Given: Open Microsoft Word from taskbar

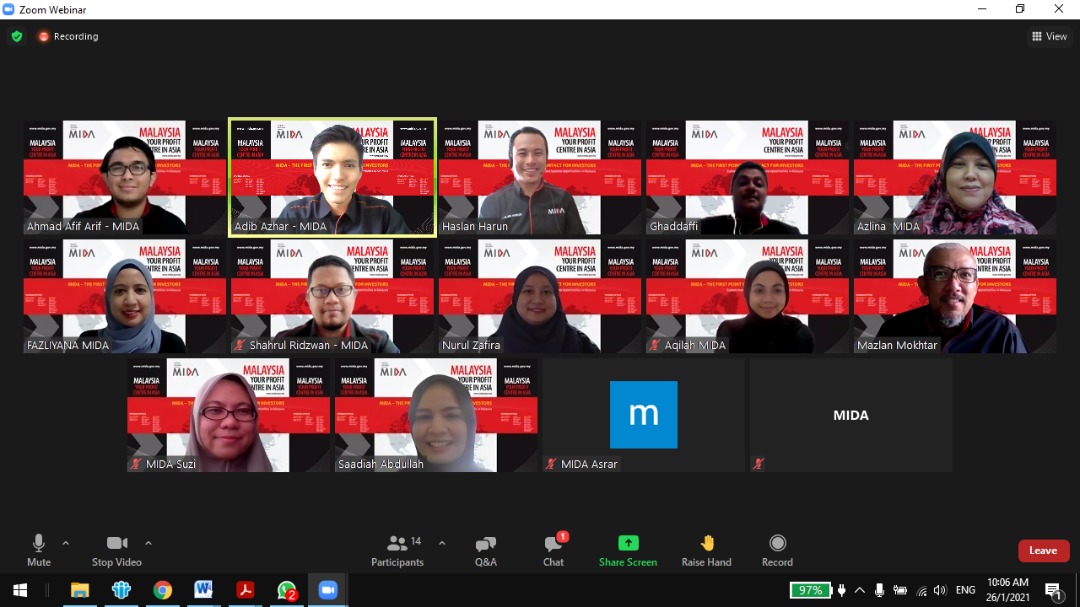Looking at the screenshot, I should coord(203,590).
